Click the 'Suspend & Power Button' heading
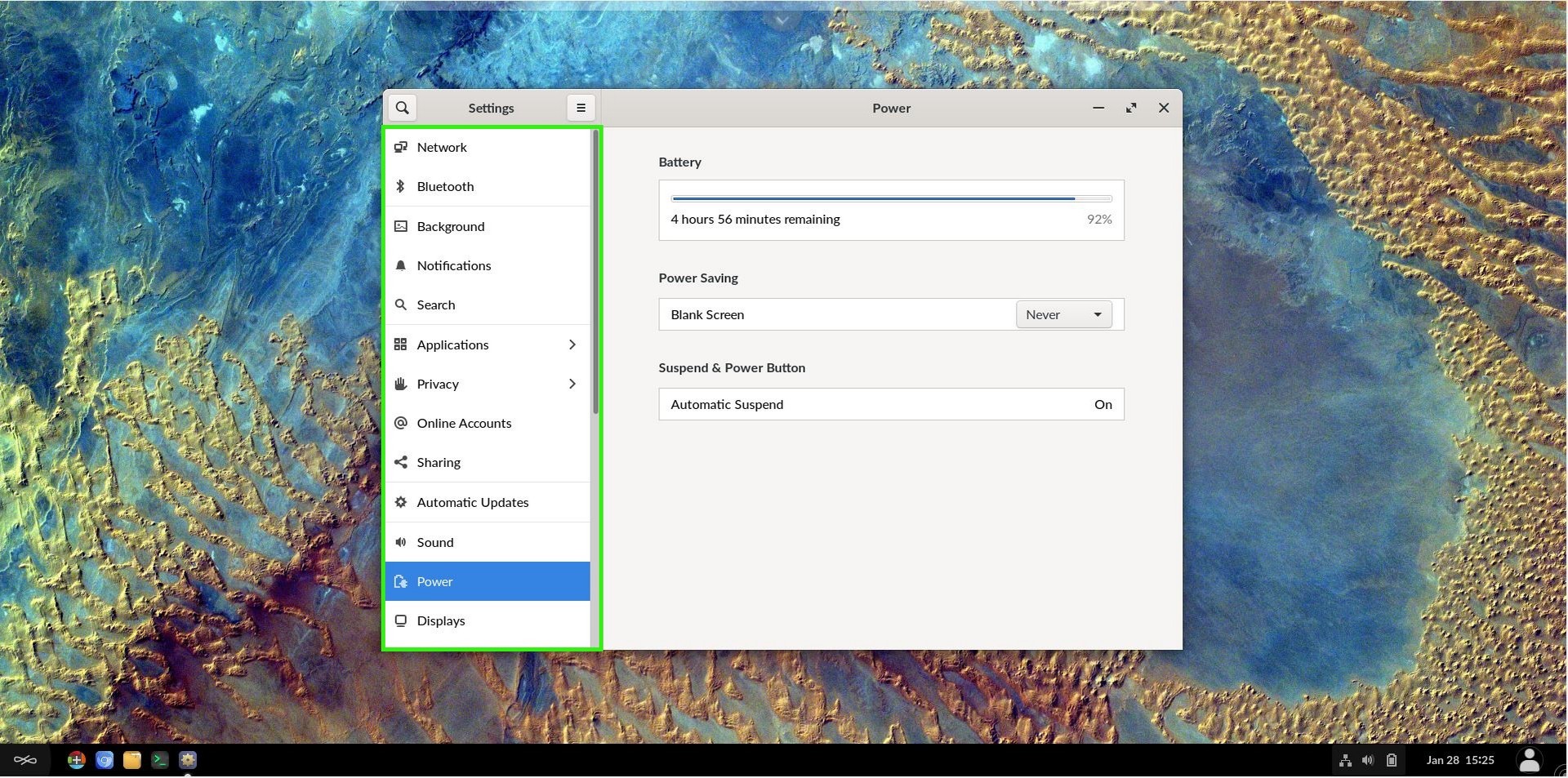This screenshot has height=778, width=1568. (x=732, y=367)
